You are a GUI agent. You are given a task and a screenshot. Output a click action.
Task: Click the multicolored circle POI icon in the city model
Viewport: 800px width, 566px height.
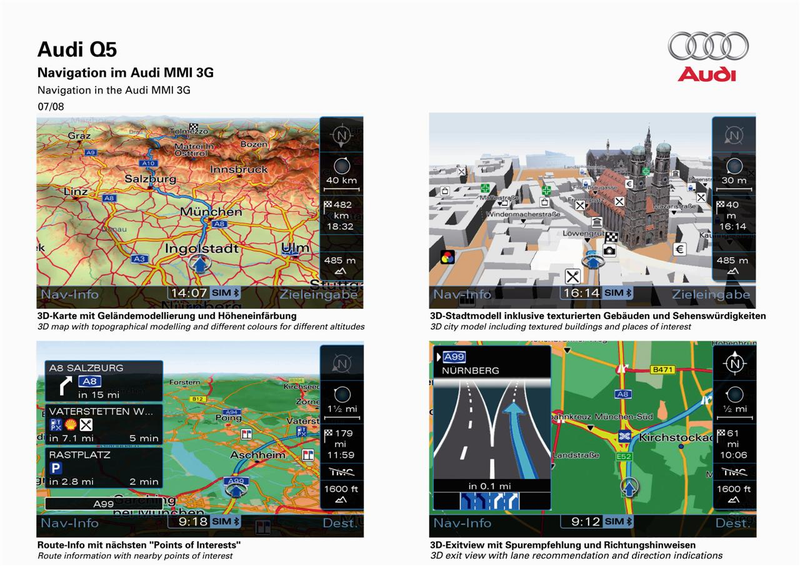447,257
